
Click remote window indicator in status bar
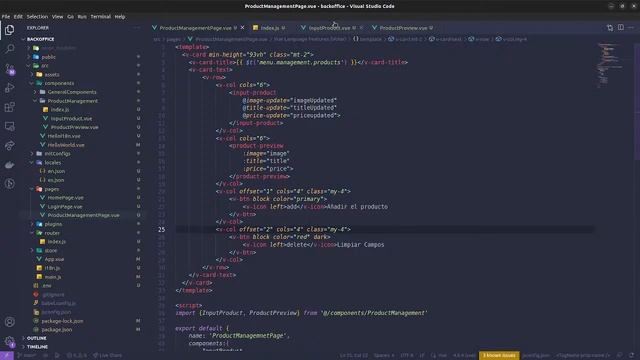7,356
